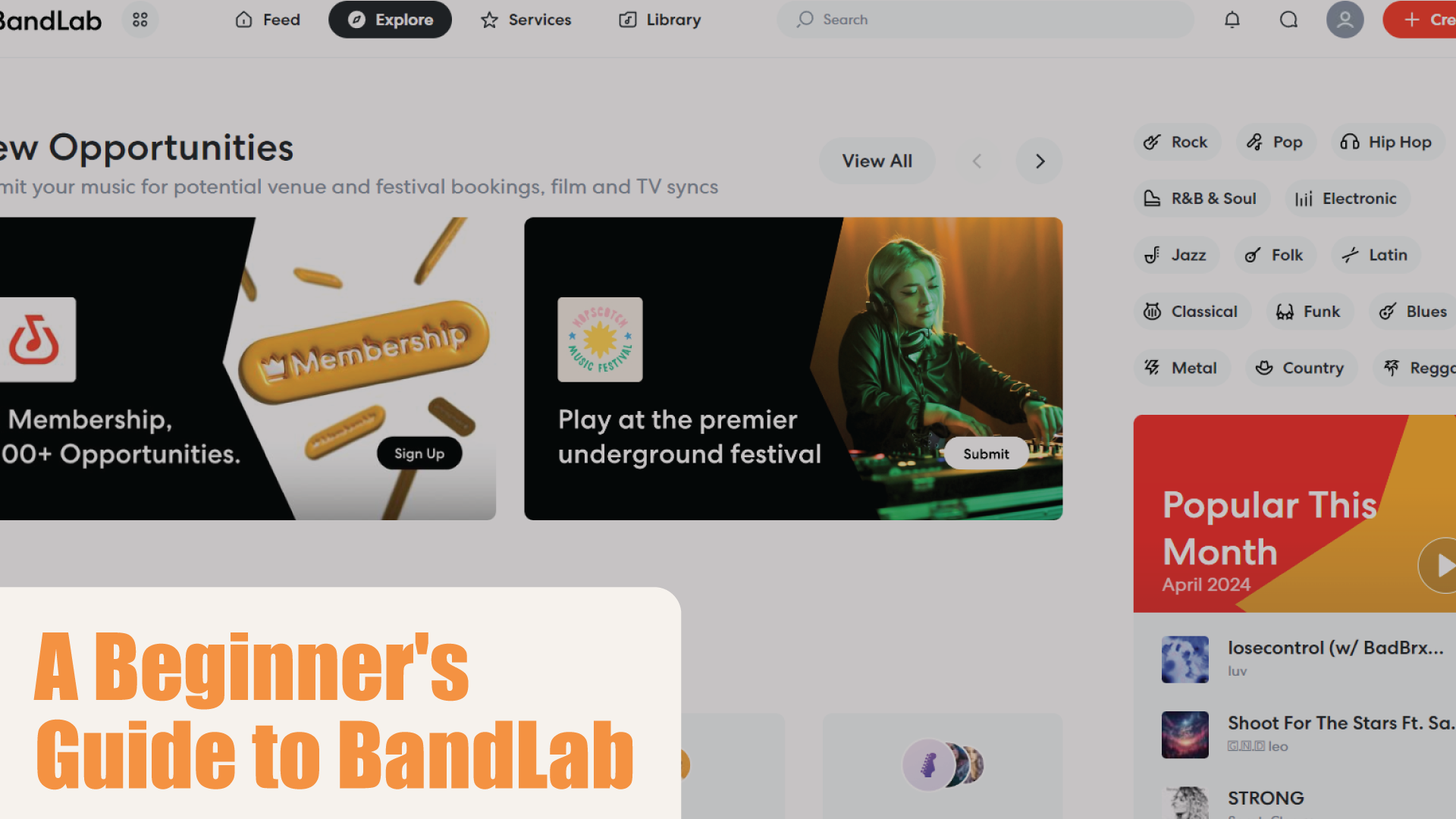Go to the Library tab
The image size is (1456, 819).
pos(660,20)
